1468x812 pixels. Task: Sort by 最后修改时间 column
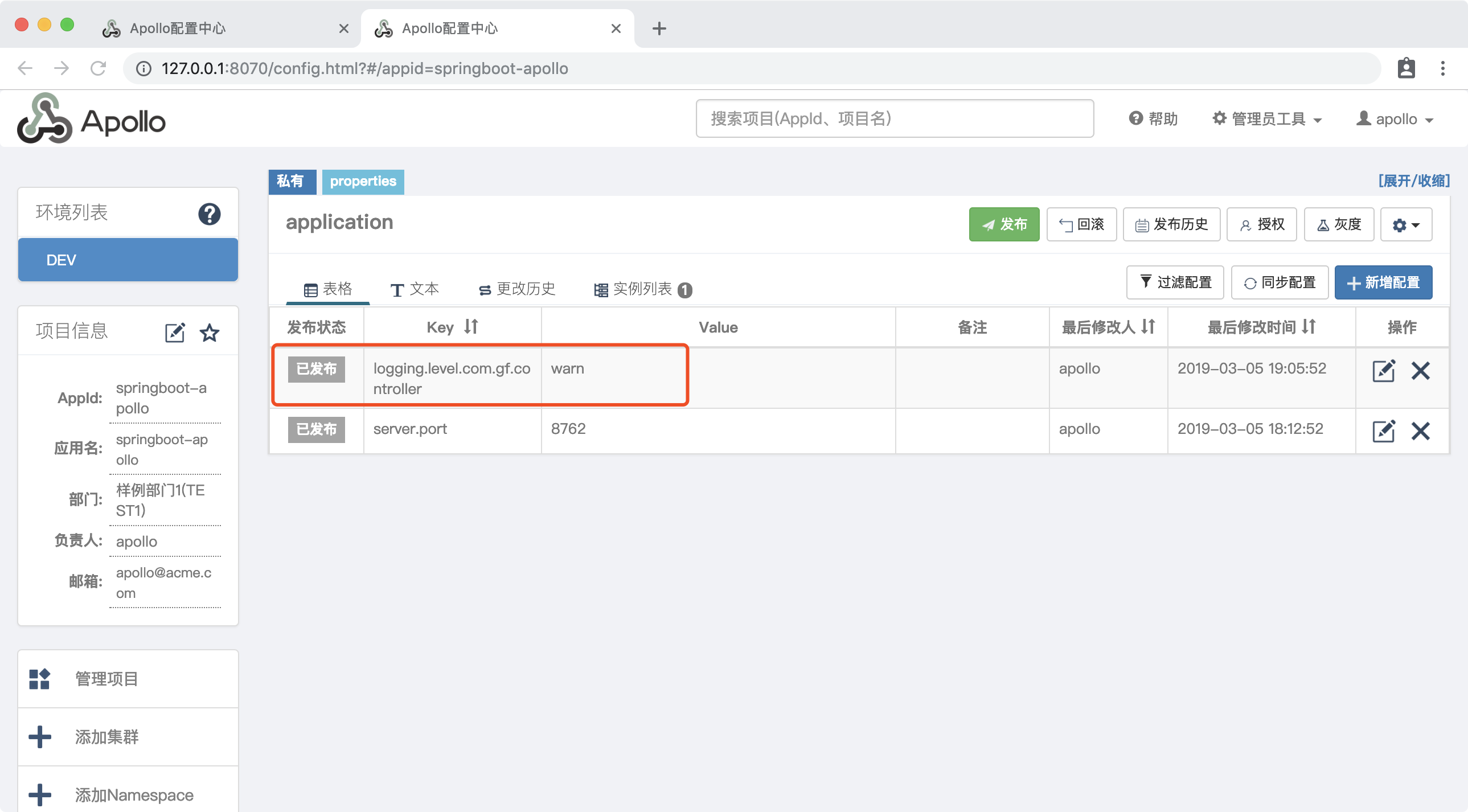coord(1309,326)
